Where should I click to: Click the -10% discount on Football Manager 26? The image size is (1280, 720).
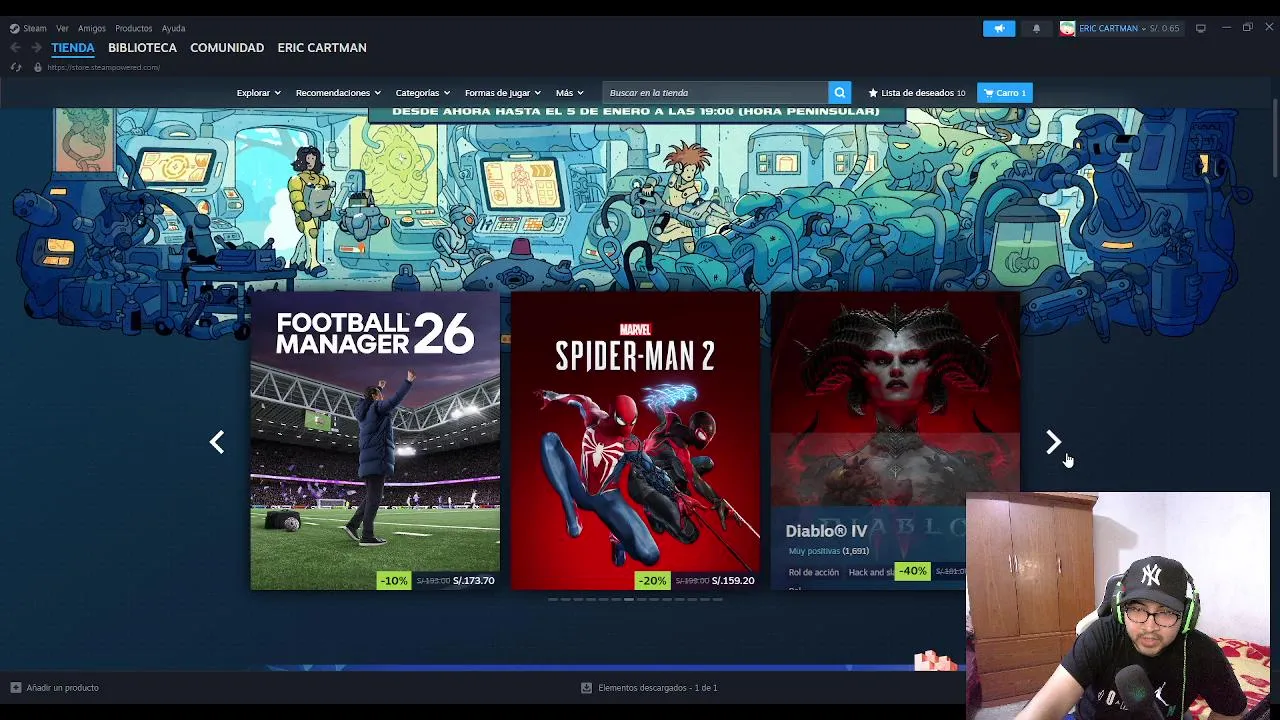[x=394, y=580]
